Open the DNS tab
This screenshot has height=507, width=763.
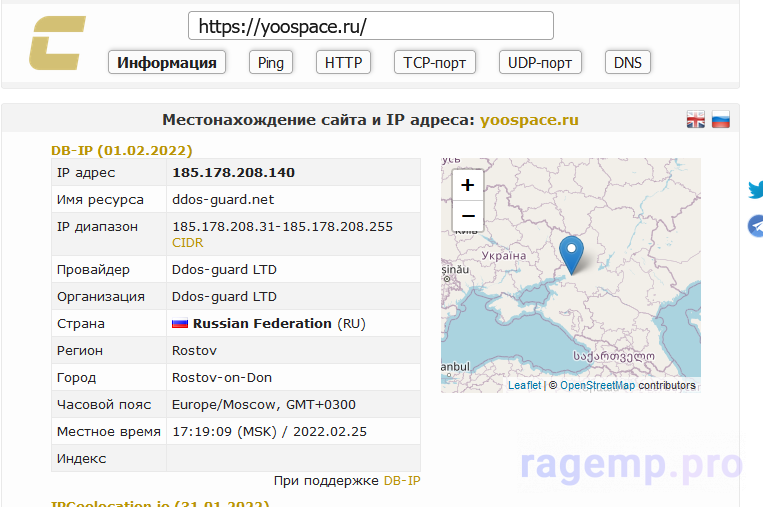[628, 62]
